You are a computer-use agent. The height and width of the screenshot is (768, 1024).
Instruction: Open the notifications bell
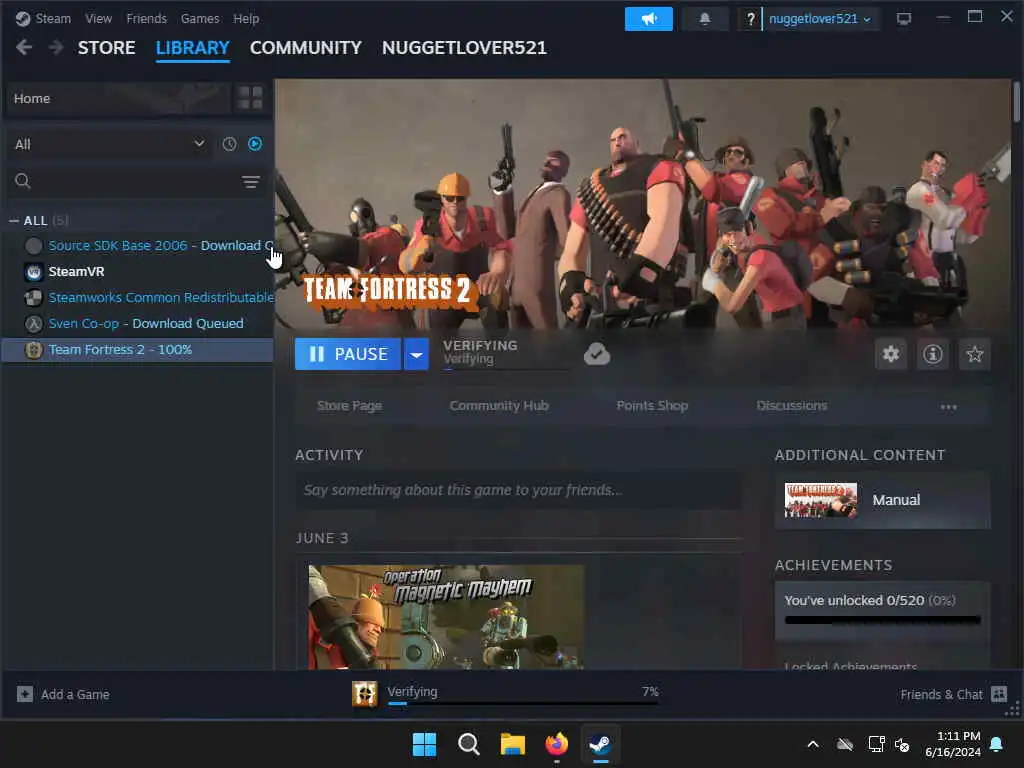tap(705, 19)
